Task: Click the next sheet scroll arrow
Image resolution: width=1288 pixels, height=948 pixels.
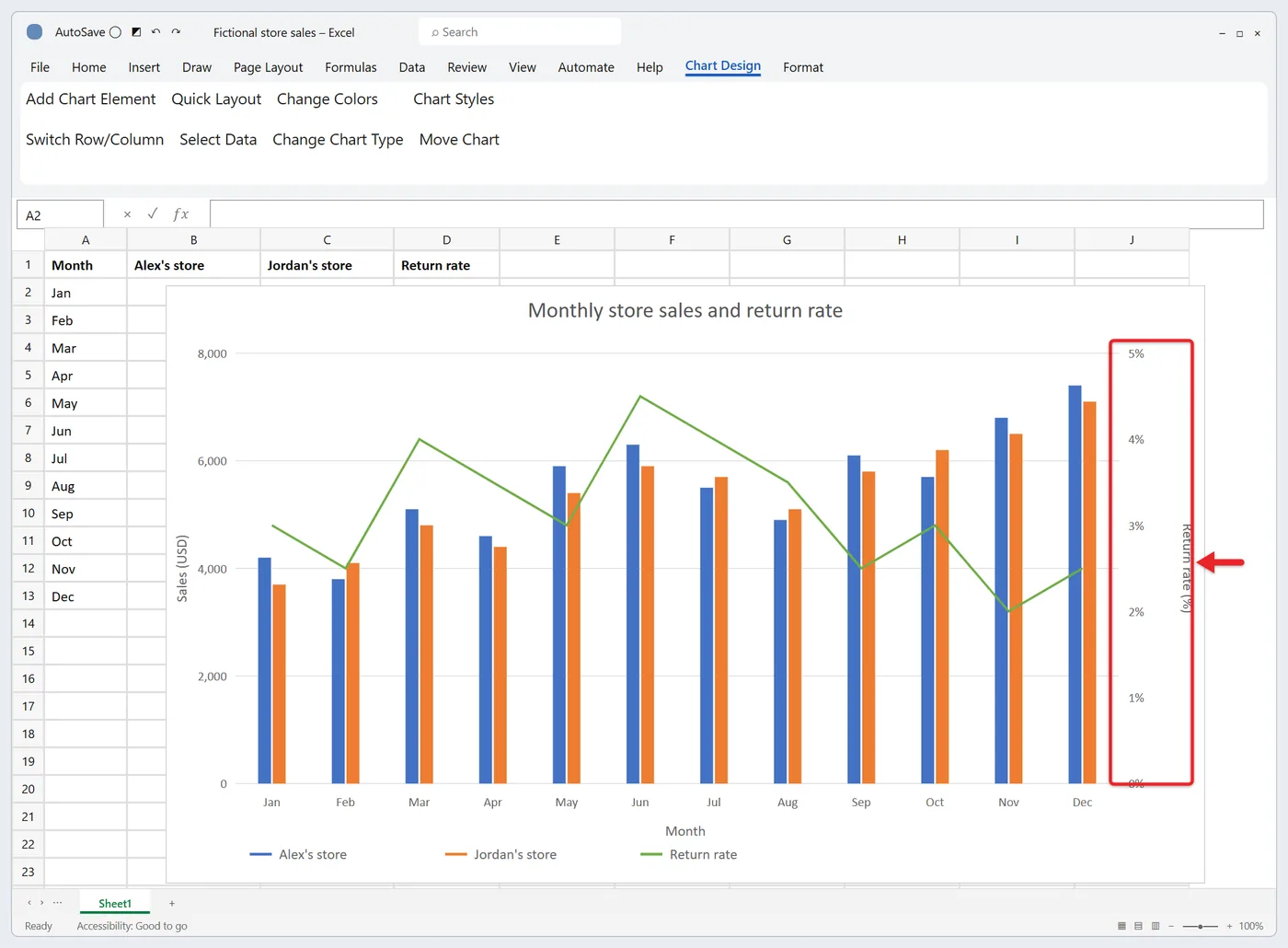Action: 41,903
